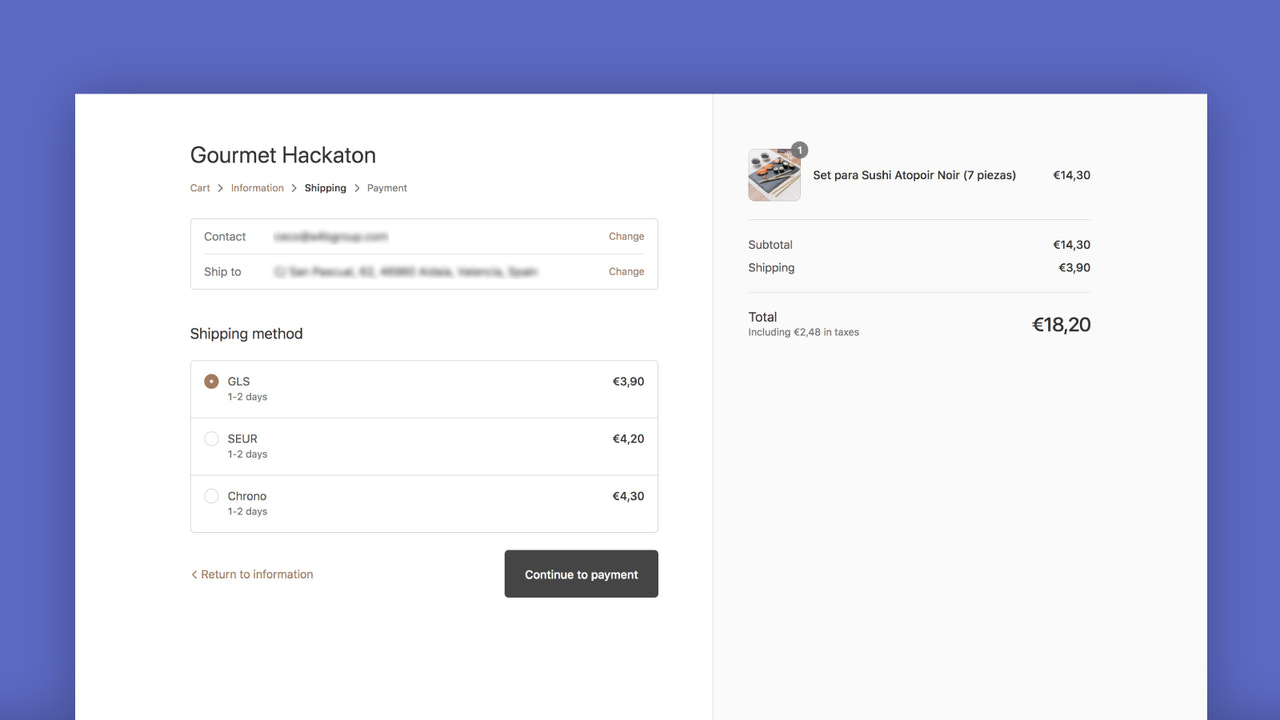
Task: Click the breadcrumb separator after Cart
Action: click(x=218, y=187)
